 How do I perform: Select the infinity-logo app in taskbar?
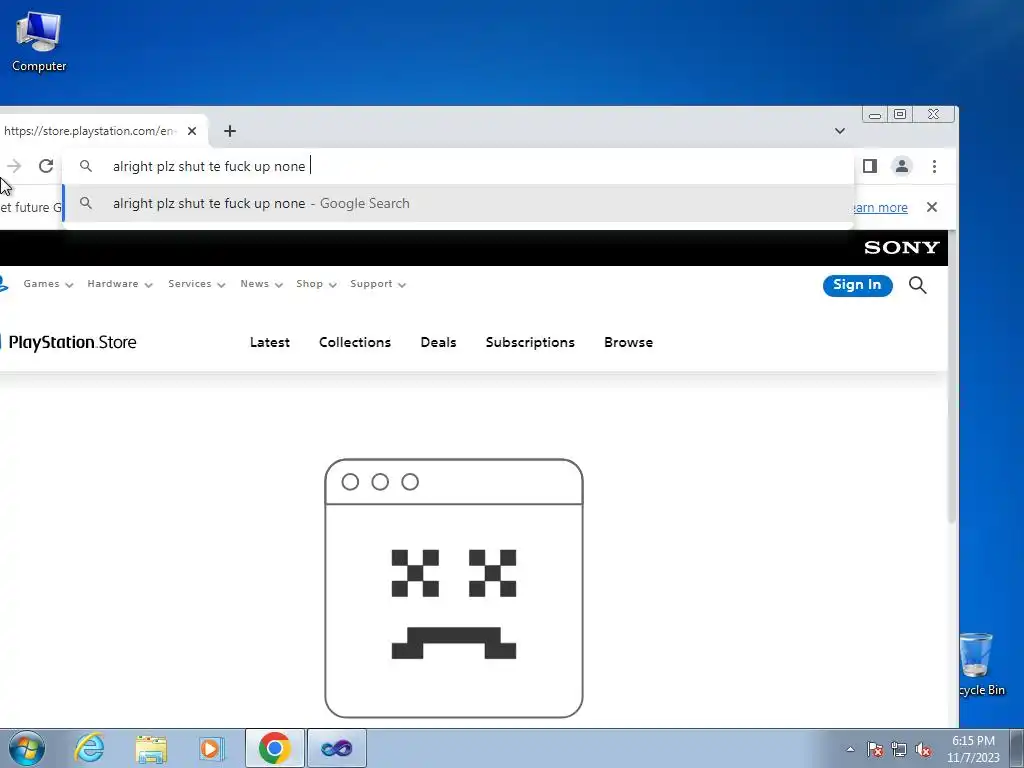coord(336,748)
